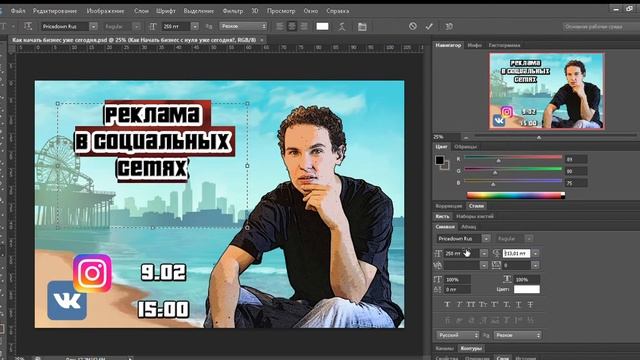The height and width of the screenshot is (360, 640).
Task: Open language dropdown showing Русский
Action: click(x=457, y=335)
